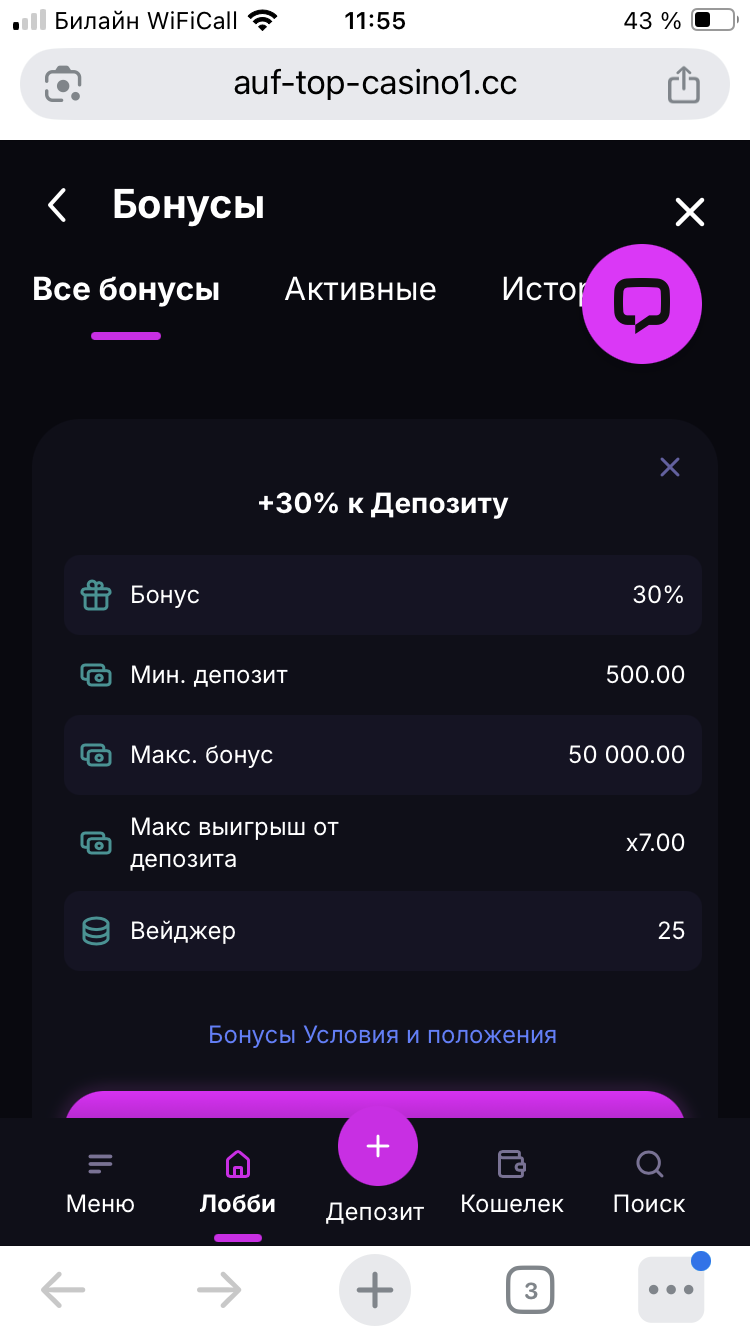Open Бонусы Условия и положения link

(382, 1035)
